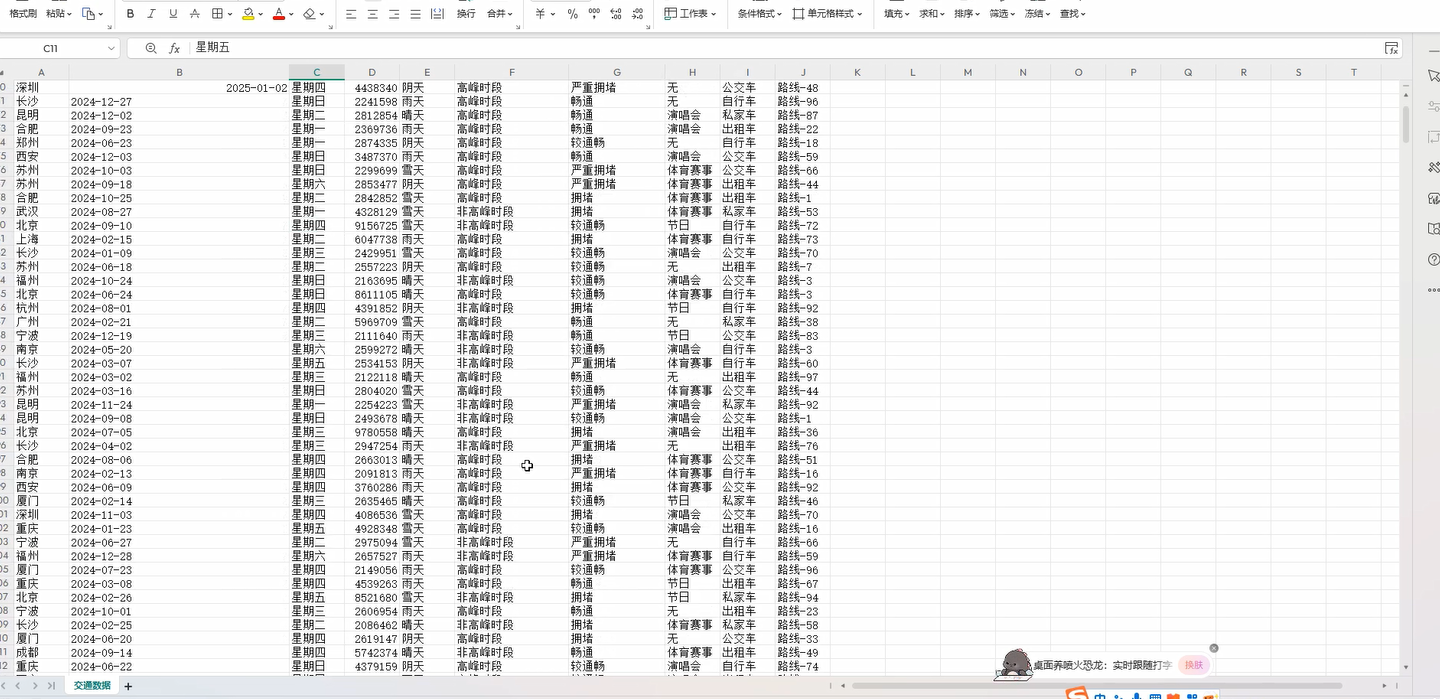This screenshot has width=1440, height=699.
Task: Apply thousands separator format
Action: pyautogui.click(x=594, y=14)
